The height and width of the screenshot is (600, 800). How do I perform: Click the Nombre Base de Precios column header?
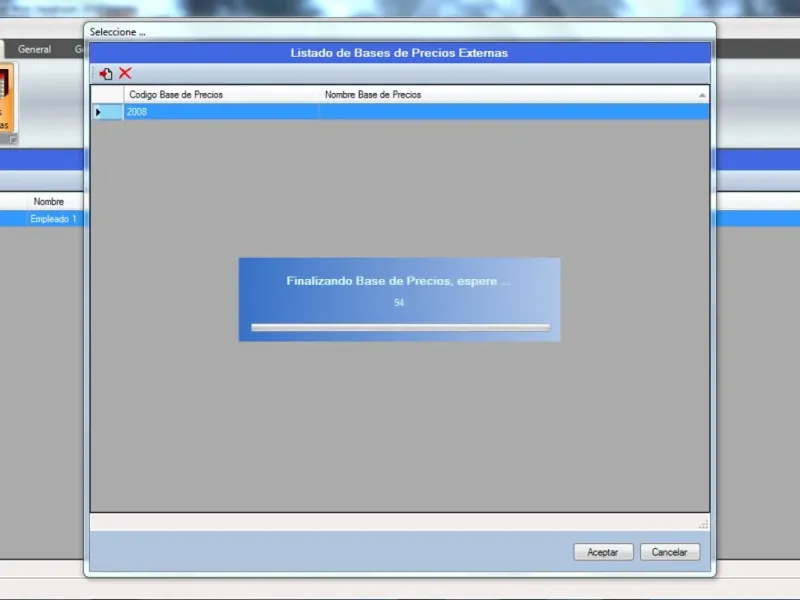514,94
